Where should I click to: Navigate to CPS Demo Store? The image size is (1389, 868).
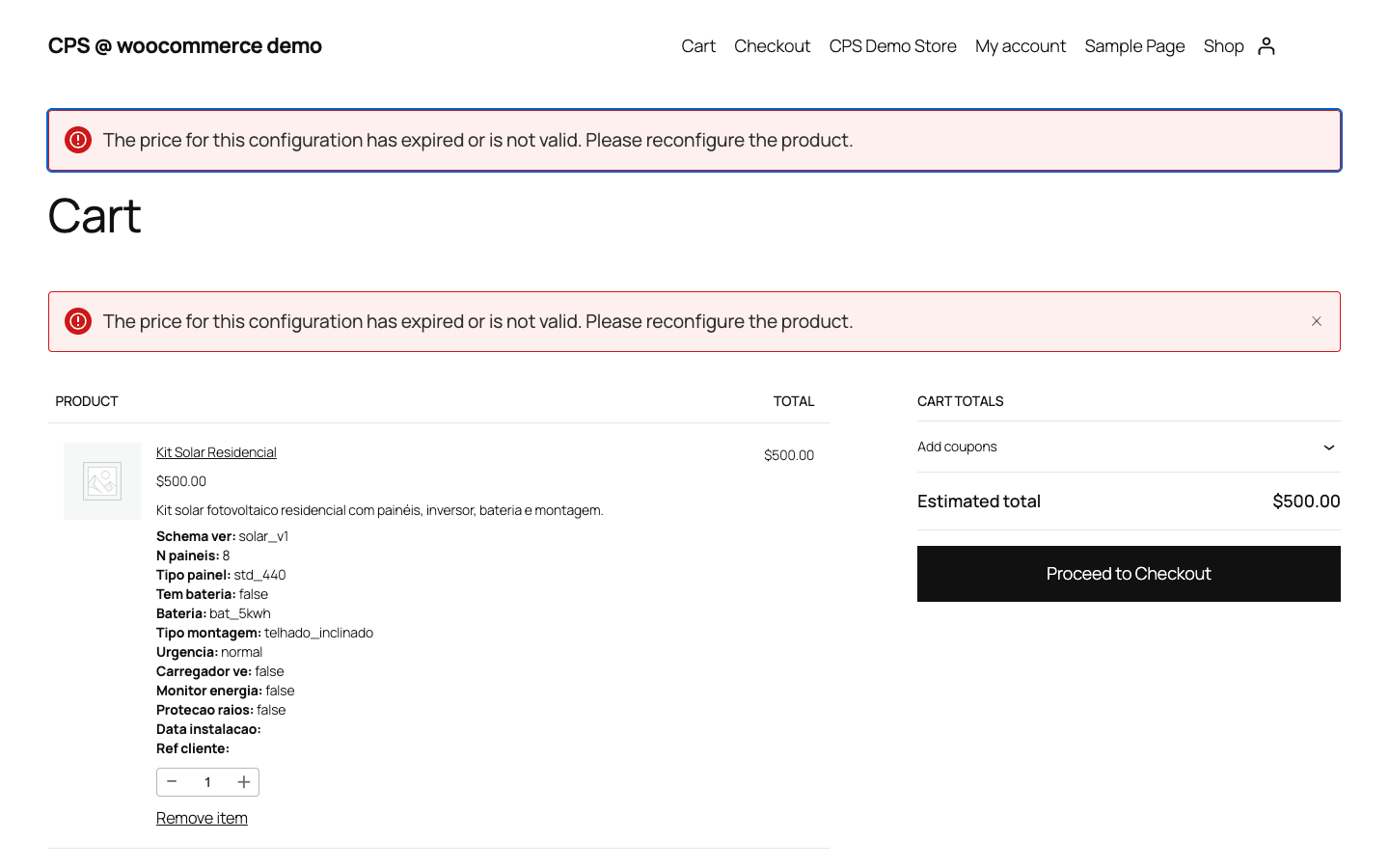click(892, 45)
